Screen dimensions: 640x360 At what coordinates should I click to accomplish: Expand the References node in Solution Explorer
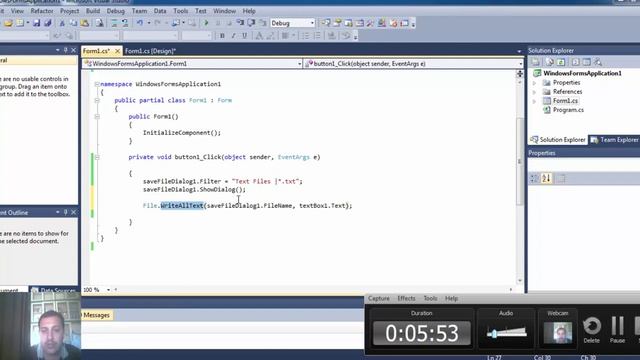pyautogui.click(x=534, y=92)
